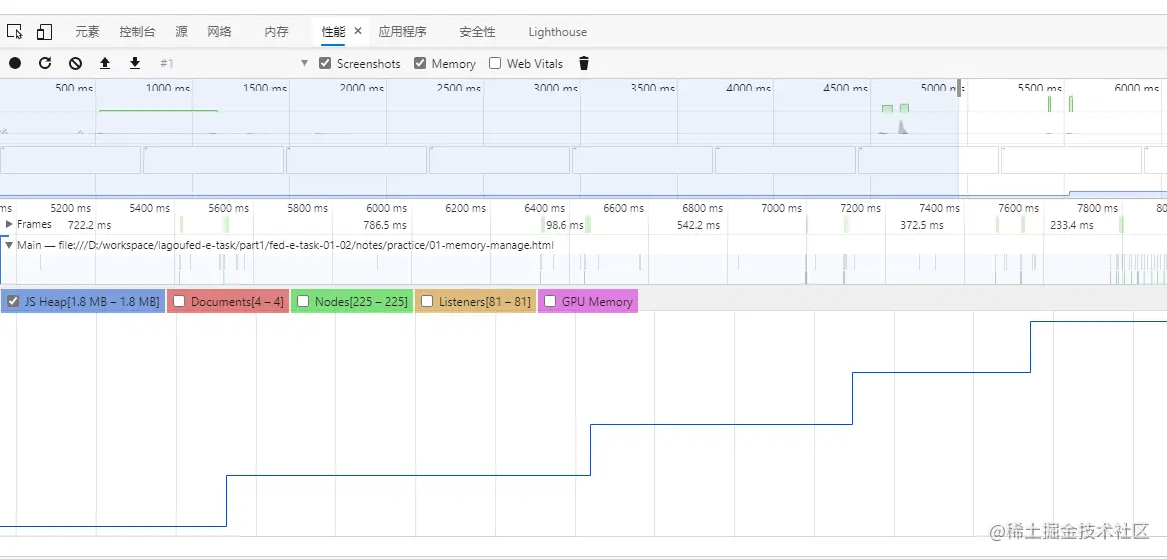Expand the Frames track
The image size is (1167, 559).
click(10, 224)
